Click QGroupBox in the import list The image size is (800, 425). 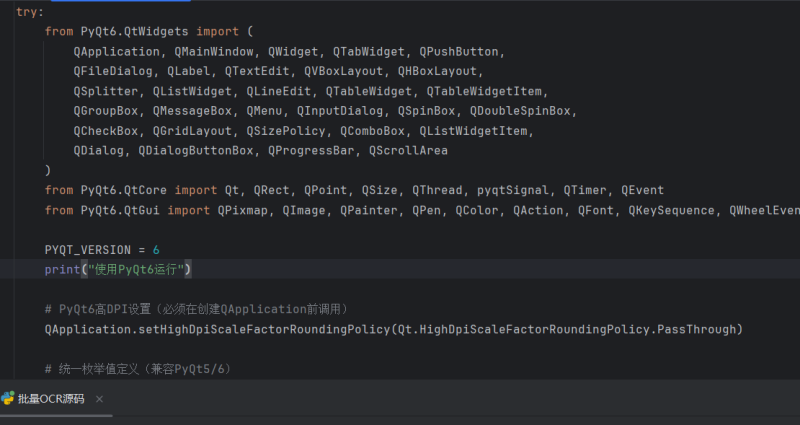tap(106, 111)
